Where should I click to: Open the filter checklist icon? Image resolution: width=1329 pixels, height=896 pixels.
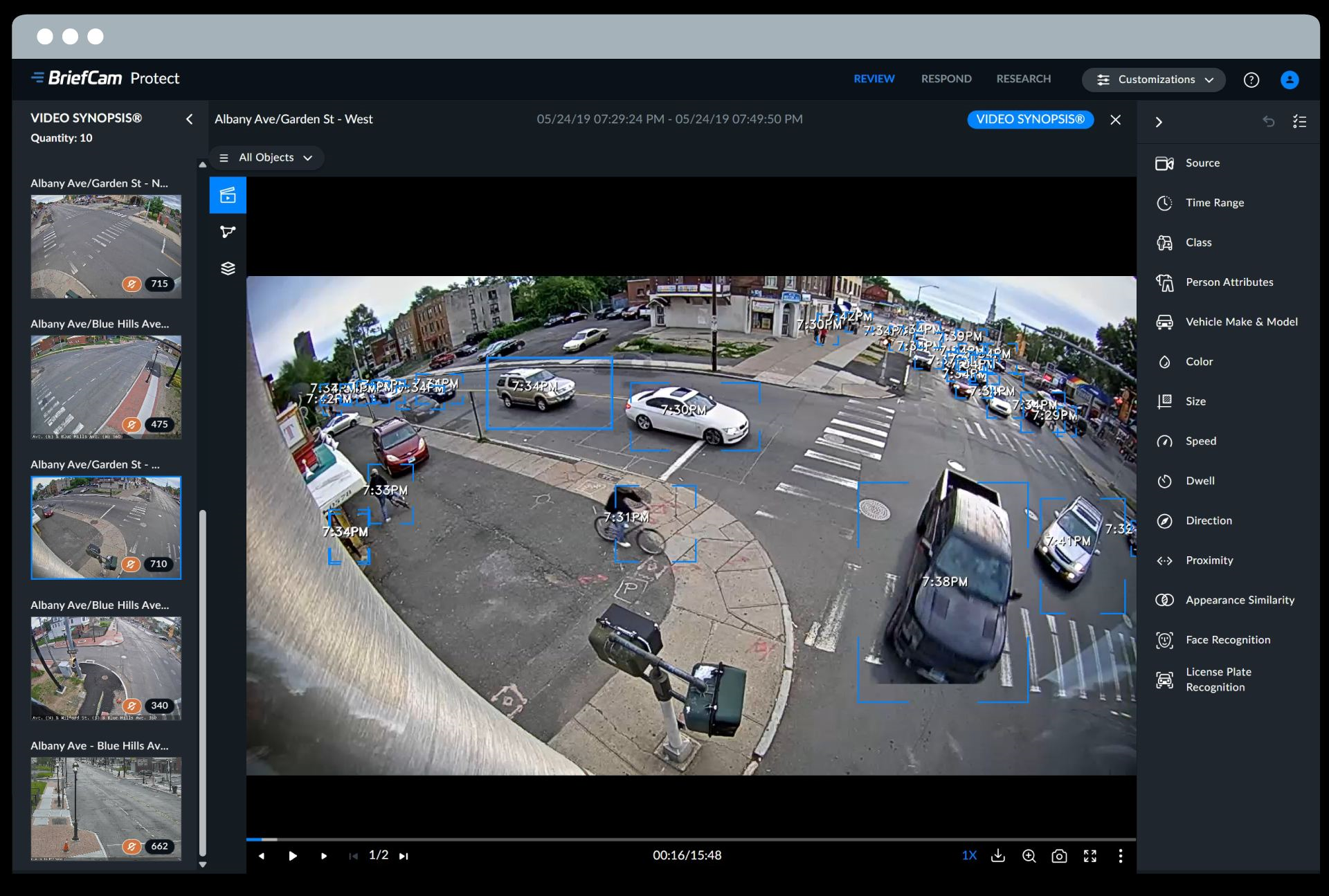1299,122
